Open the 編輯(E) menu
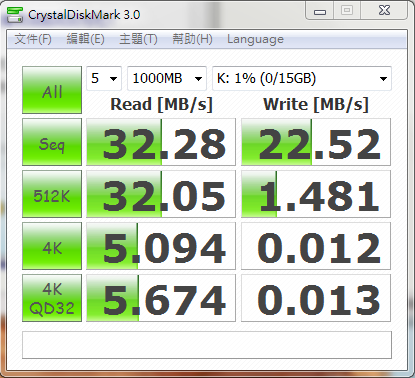415x378 pixels. [x=85, y=39]
